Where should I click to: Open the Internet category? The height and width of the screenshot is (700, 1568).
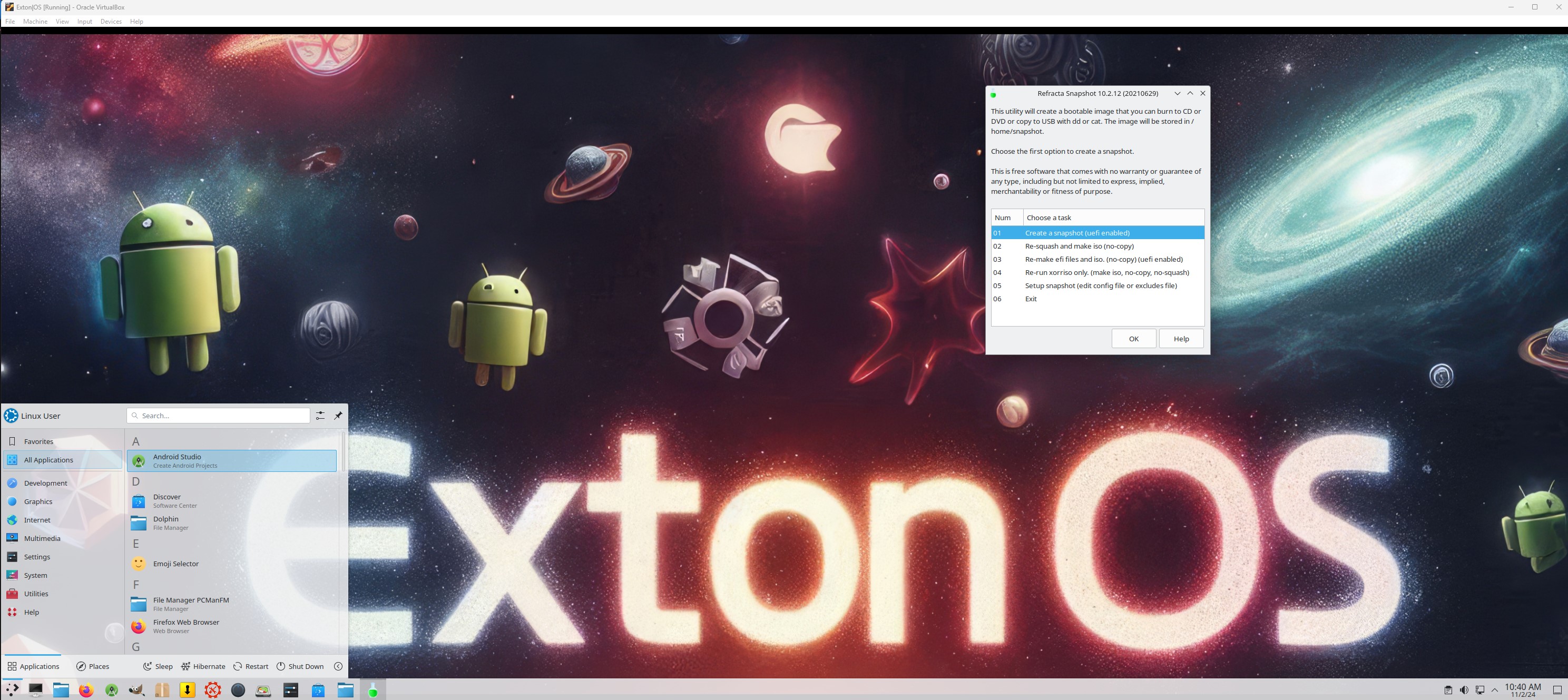(63, 520)
